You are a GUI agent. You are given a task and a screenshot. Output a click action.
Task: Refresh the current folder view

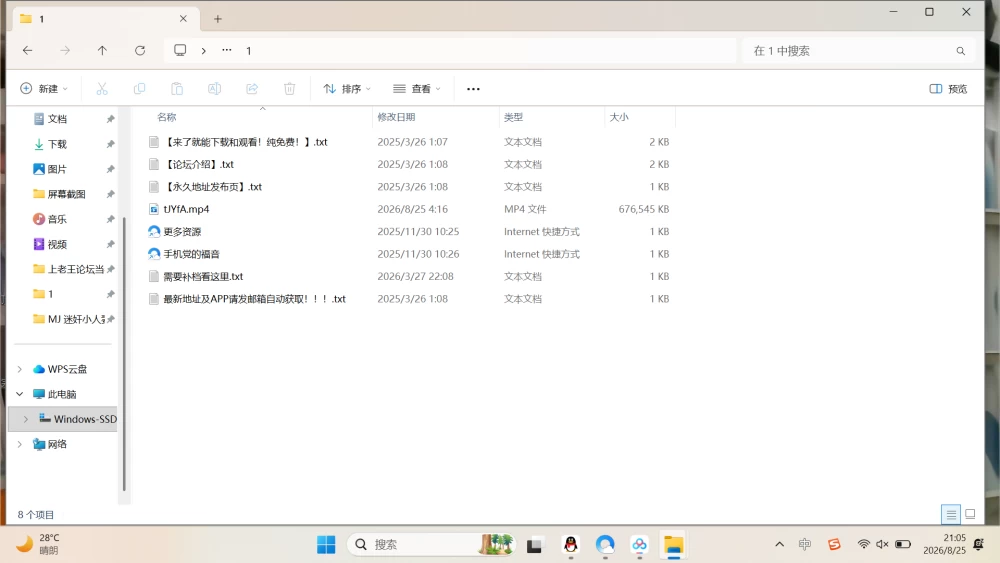tap(140, 50)
